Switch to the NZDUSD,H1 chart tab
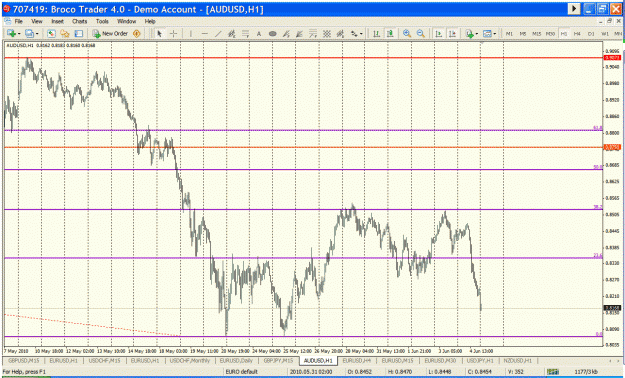The height and width of the screenshot is (378, 625). point(517,360)
